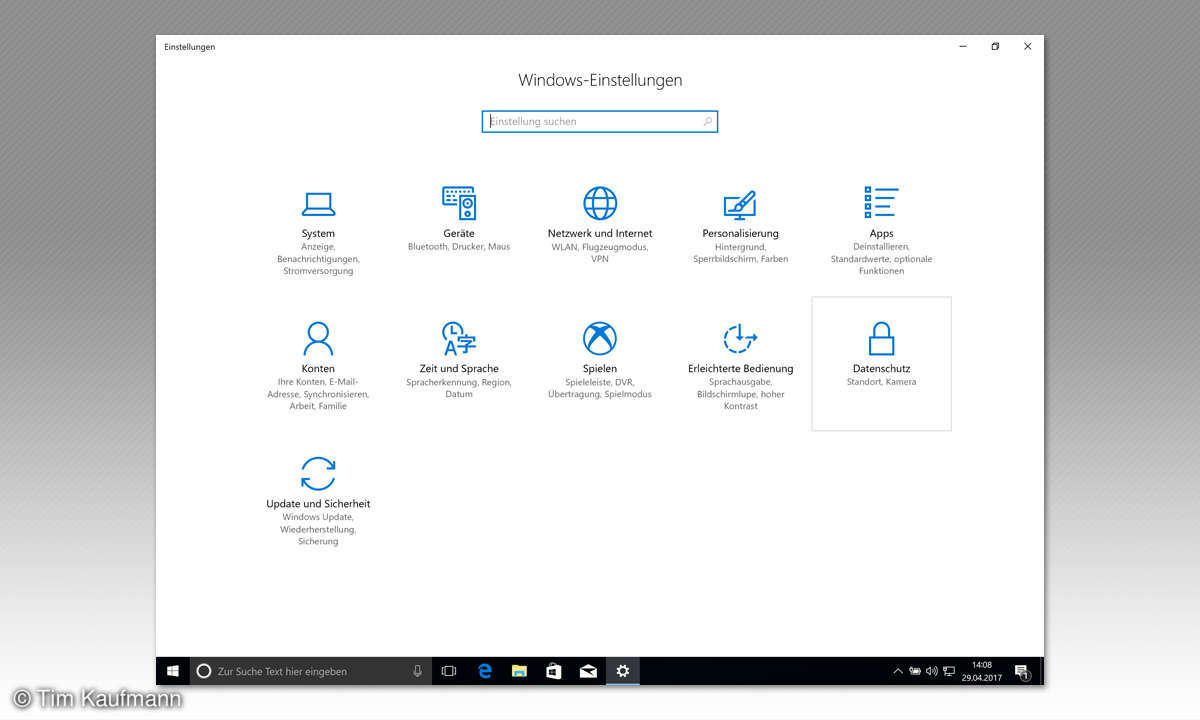Click 'Hintergrund, Sperrbildschirm, Farben' description

[x=740, y=253]
